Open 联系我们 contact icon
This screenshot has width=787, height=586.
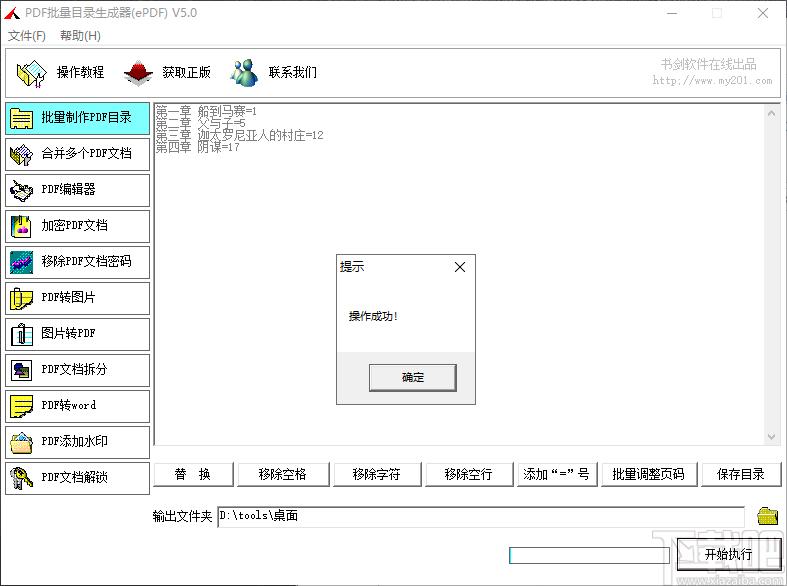244,72
